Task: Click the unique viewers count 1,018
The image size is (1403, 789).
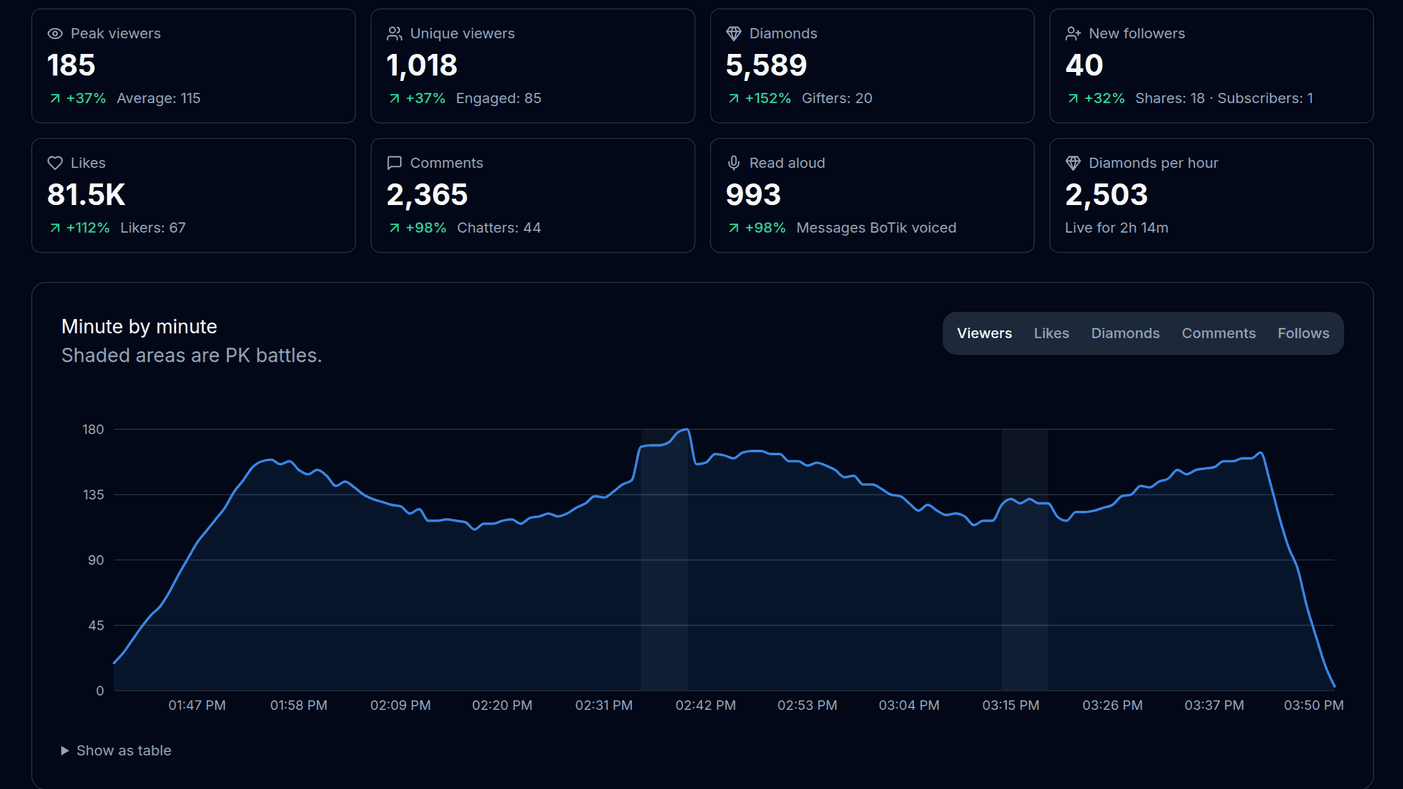Action: (422, 66)
